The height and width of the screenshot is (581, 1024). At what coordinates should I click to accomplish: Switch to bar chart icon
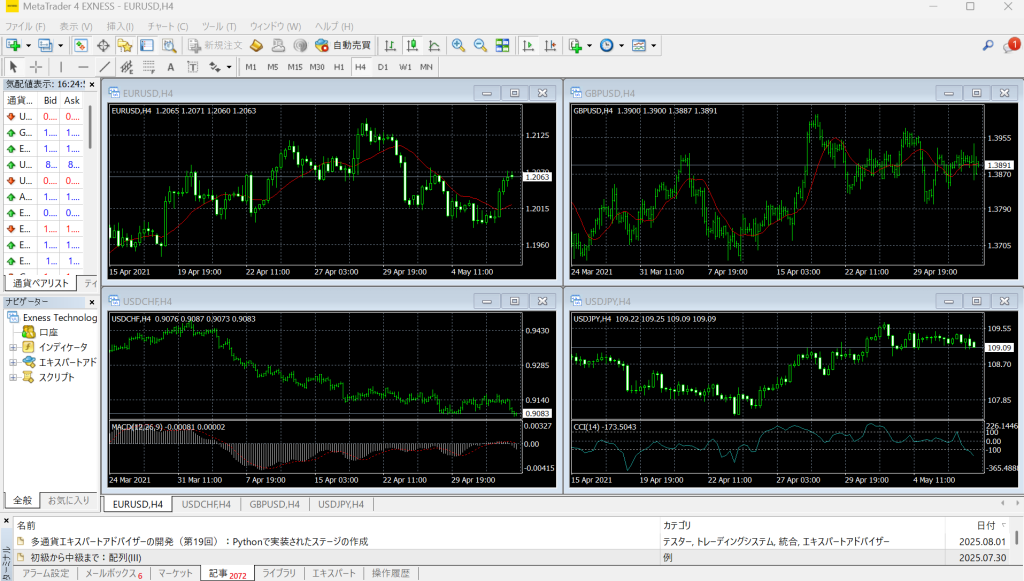tap(390, 45)
